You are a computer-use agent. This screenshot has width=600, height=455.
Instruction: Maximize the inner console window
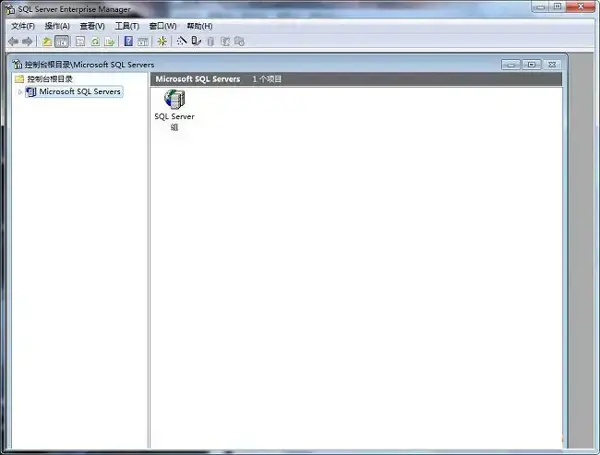(x=532, y=64)
